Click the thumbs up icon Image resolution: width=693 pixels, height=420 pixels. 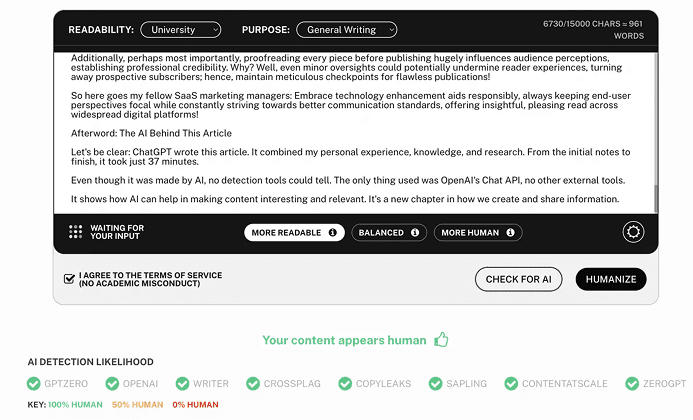tap(441, 340)
